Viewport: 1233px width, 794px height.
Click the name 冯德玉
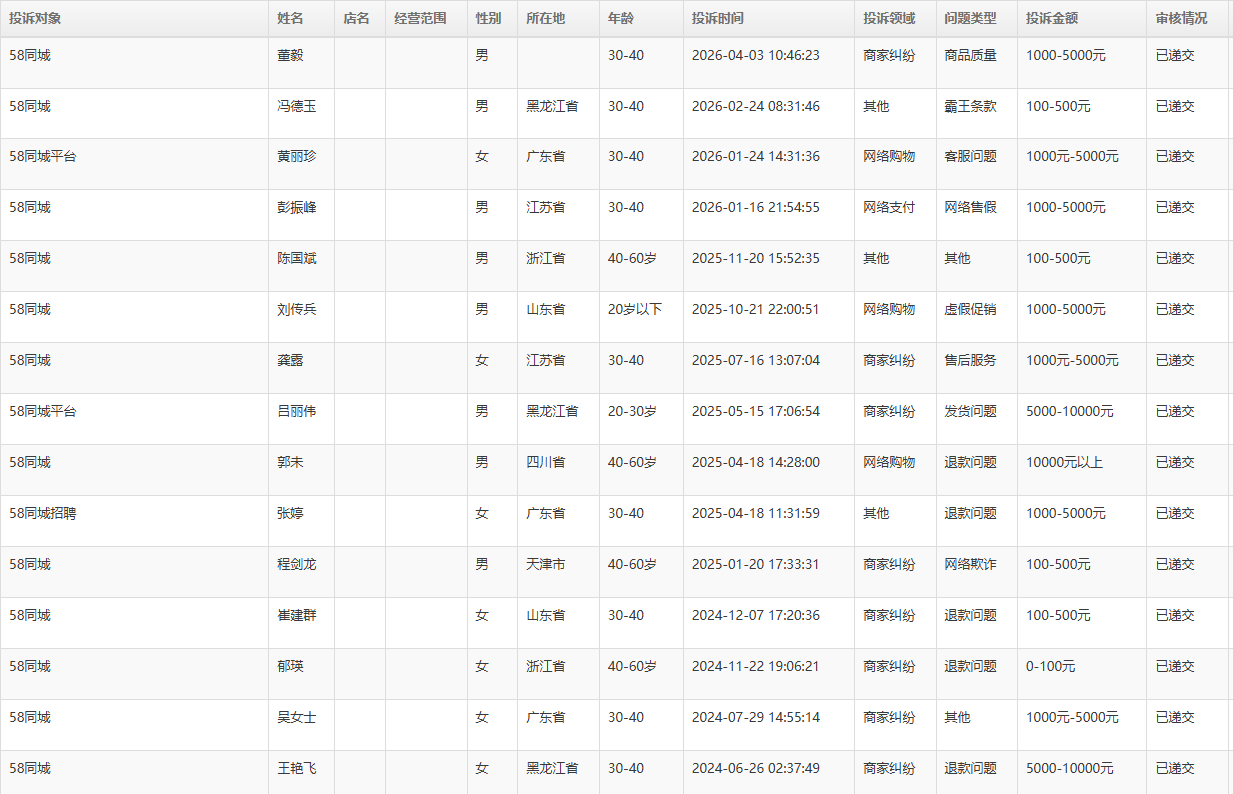coord(297,106)
